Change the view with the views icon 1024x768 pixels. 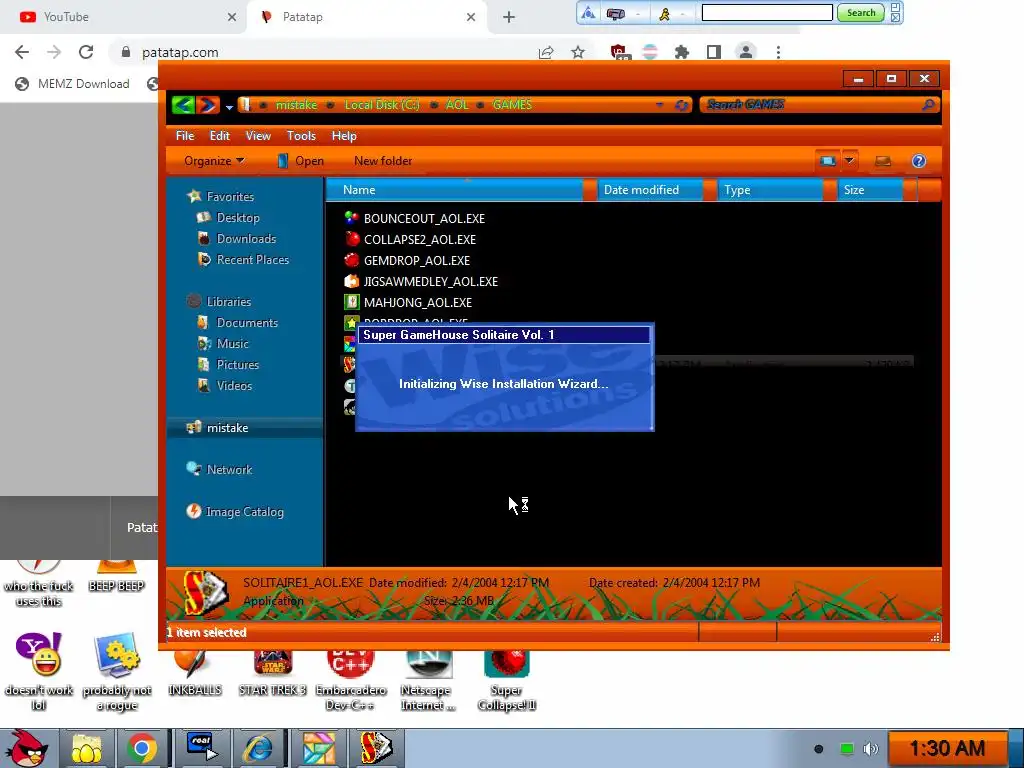(x=827, y=161)
